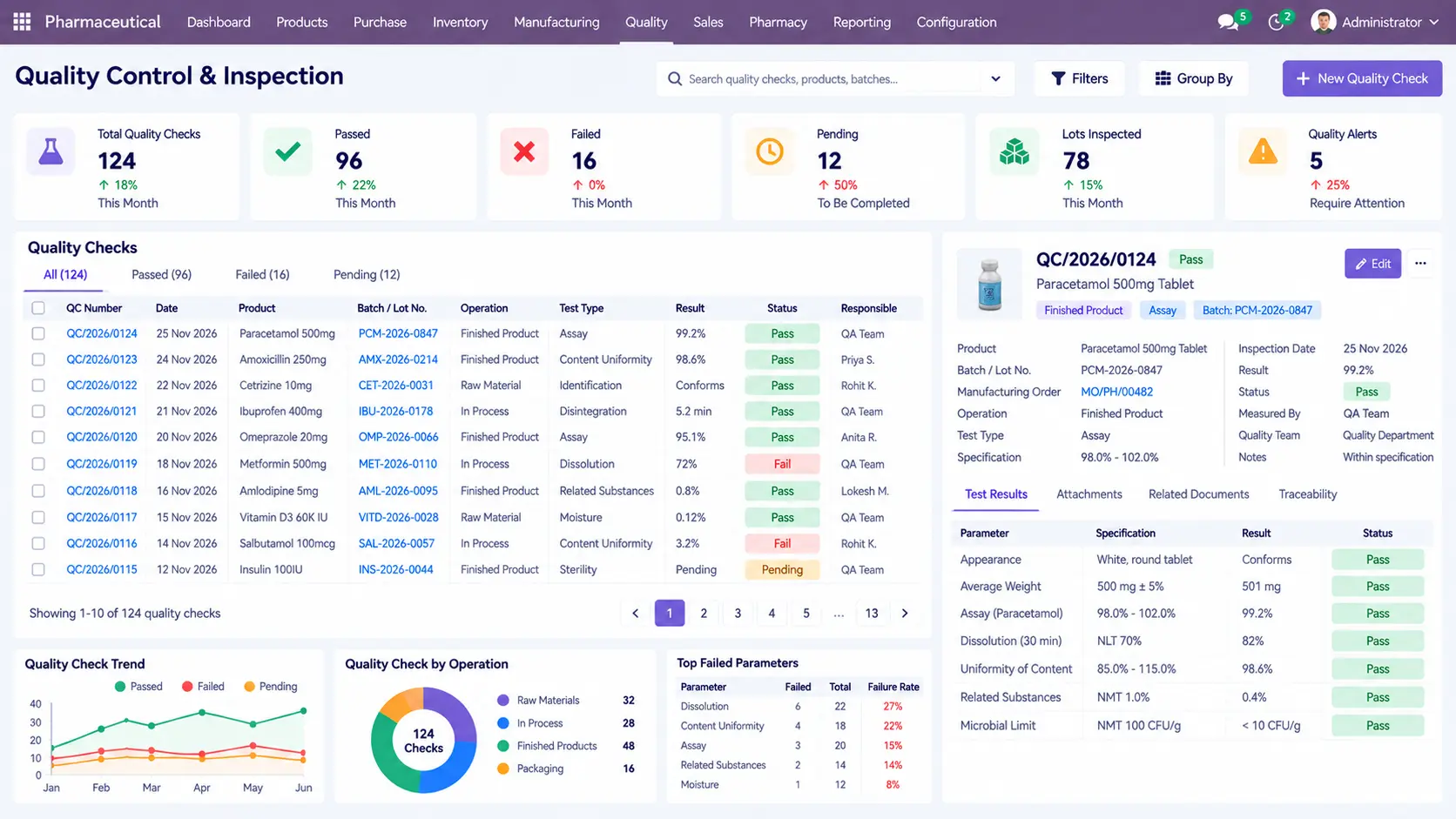Open the three-dot more options menu
This screenshot has height=819, width=1456.
[x=1420, y=264]
